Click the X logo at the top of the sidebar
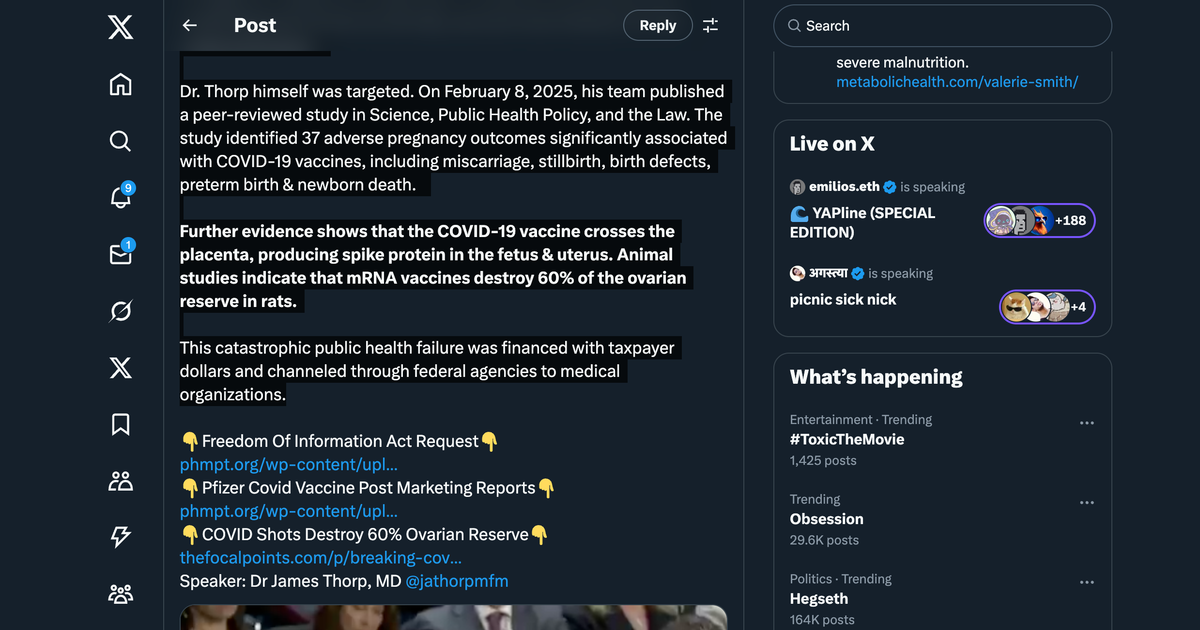This screenshot has height=630, width=1200. click(120, 26)
